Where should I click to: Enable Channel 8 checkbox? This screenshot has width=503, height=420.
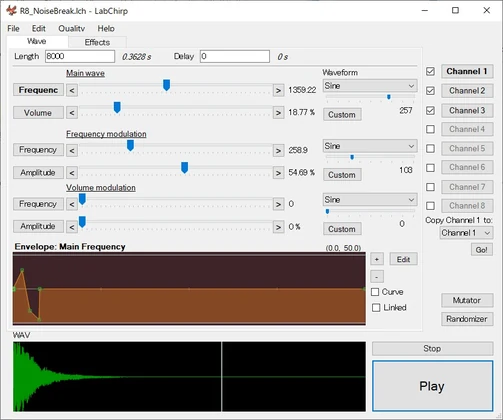[430, 206]
